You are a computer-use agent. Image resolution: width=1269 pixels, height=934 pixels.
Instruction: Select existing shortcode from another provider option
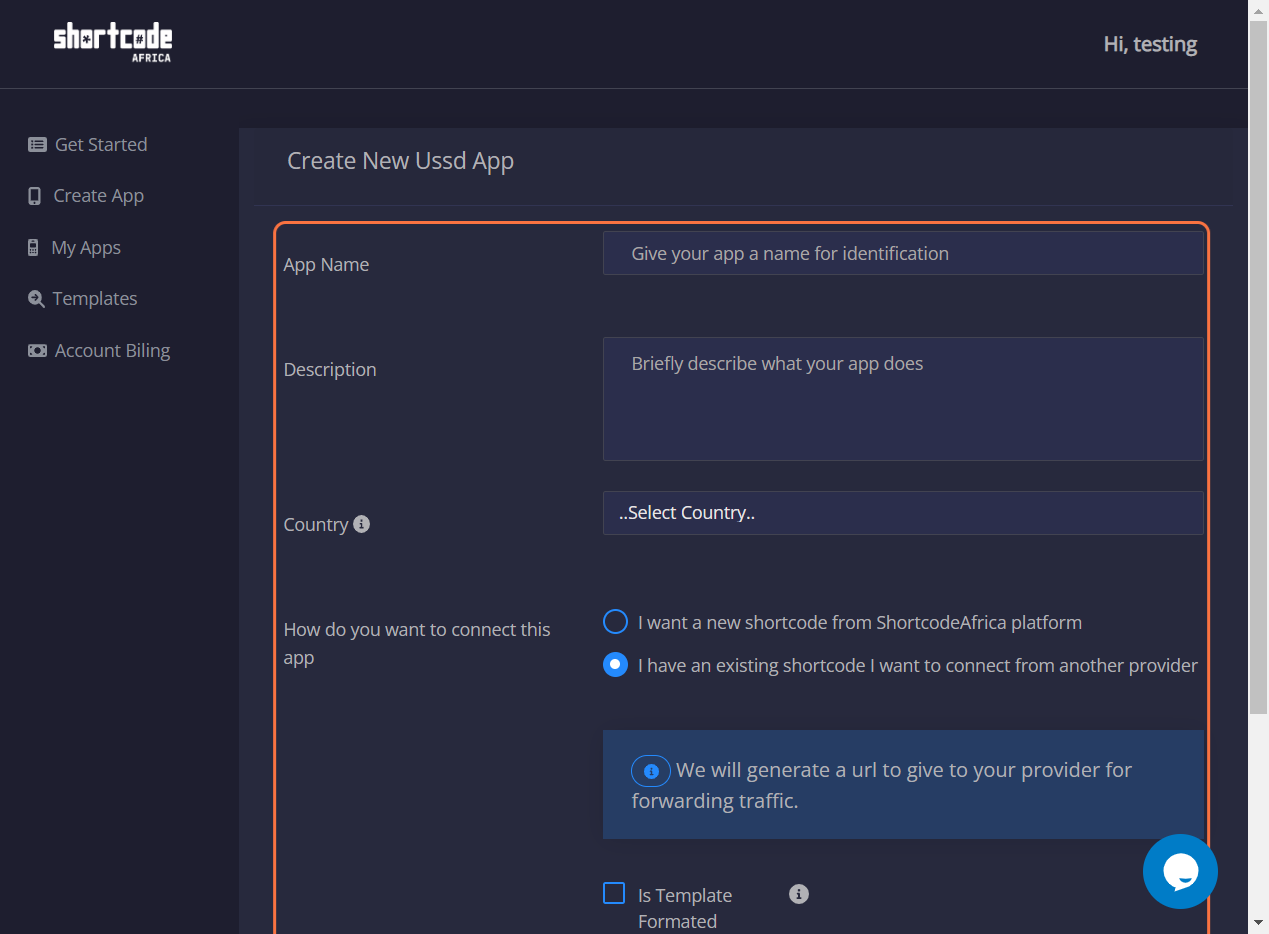point(615,665)
